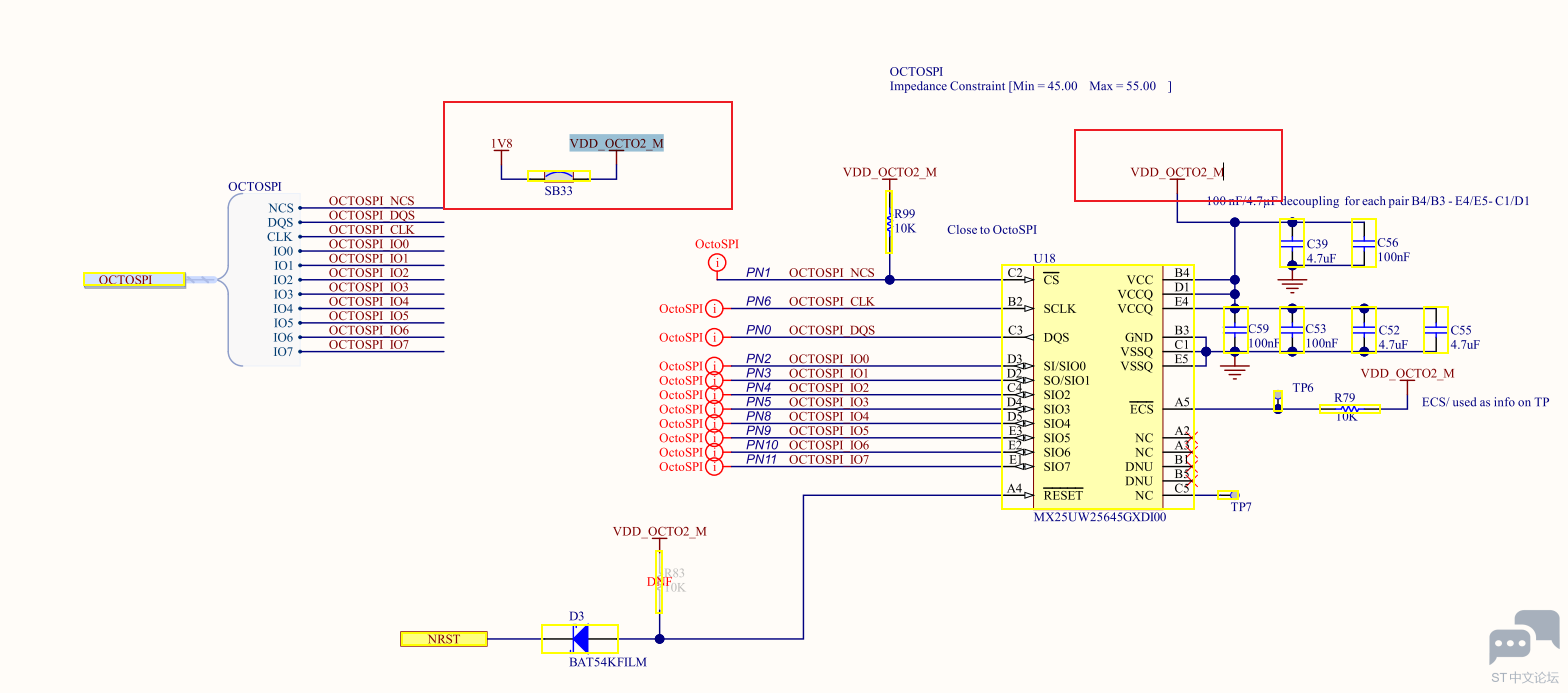1568x693 pixels.
Task: Click the OctoSPI info marker on the PN1 net
Action: pos(717,263)
